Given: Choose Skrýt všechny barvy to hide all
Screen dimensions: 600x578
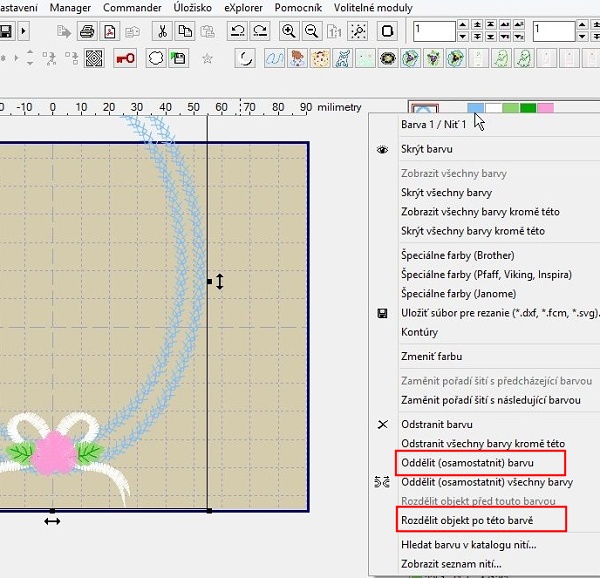Looking at the screenshot, I should (446, 192).
